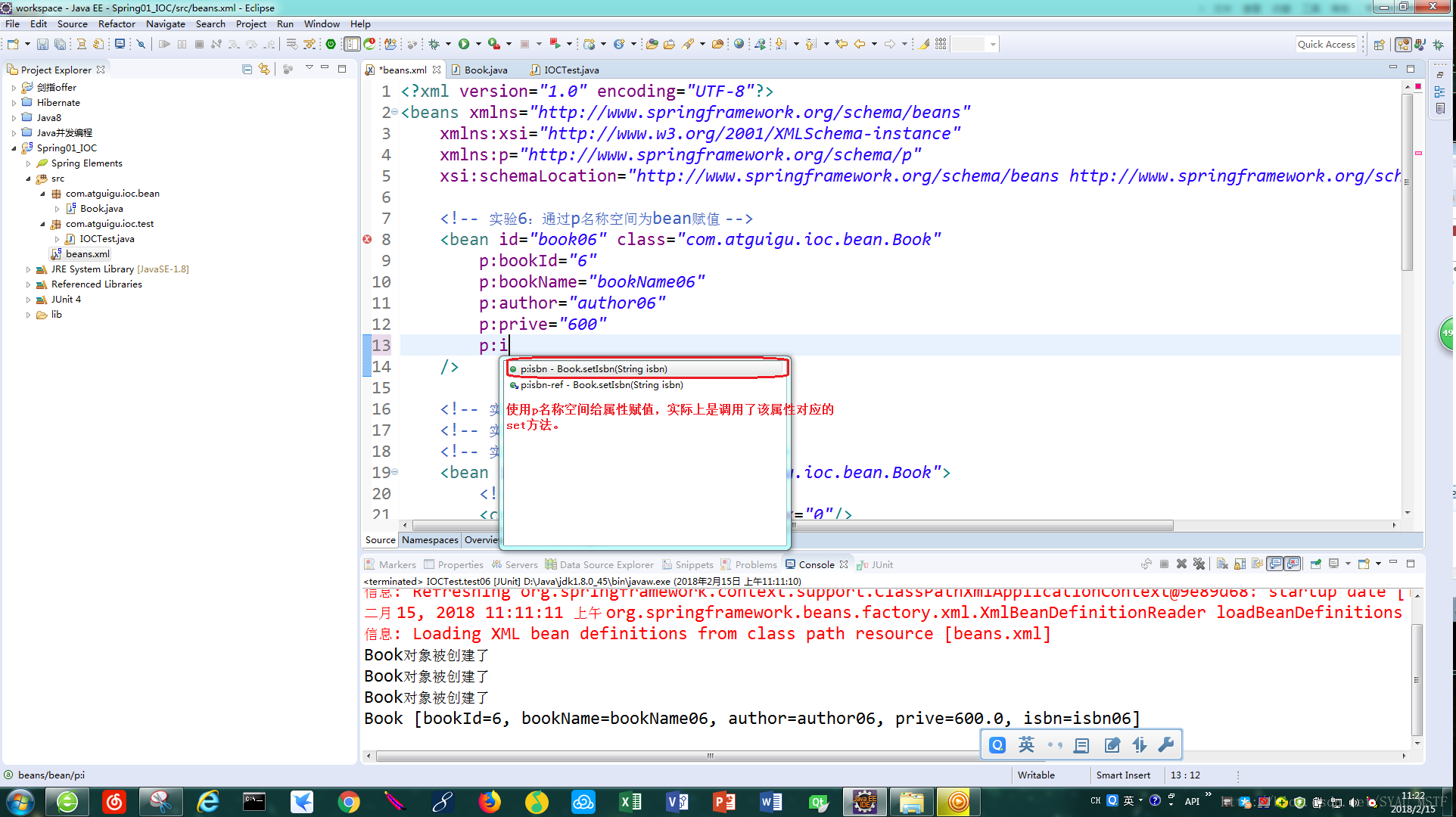This screenshot has width=1456, height=817.
Task: Click console vertical scrollbar thumb
Action: tap(1417, 679)
